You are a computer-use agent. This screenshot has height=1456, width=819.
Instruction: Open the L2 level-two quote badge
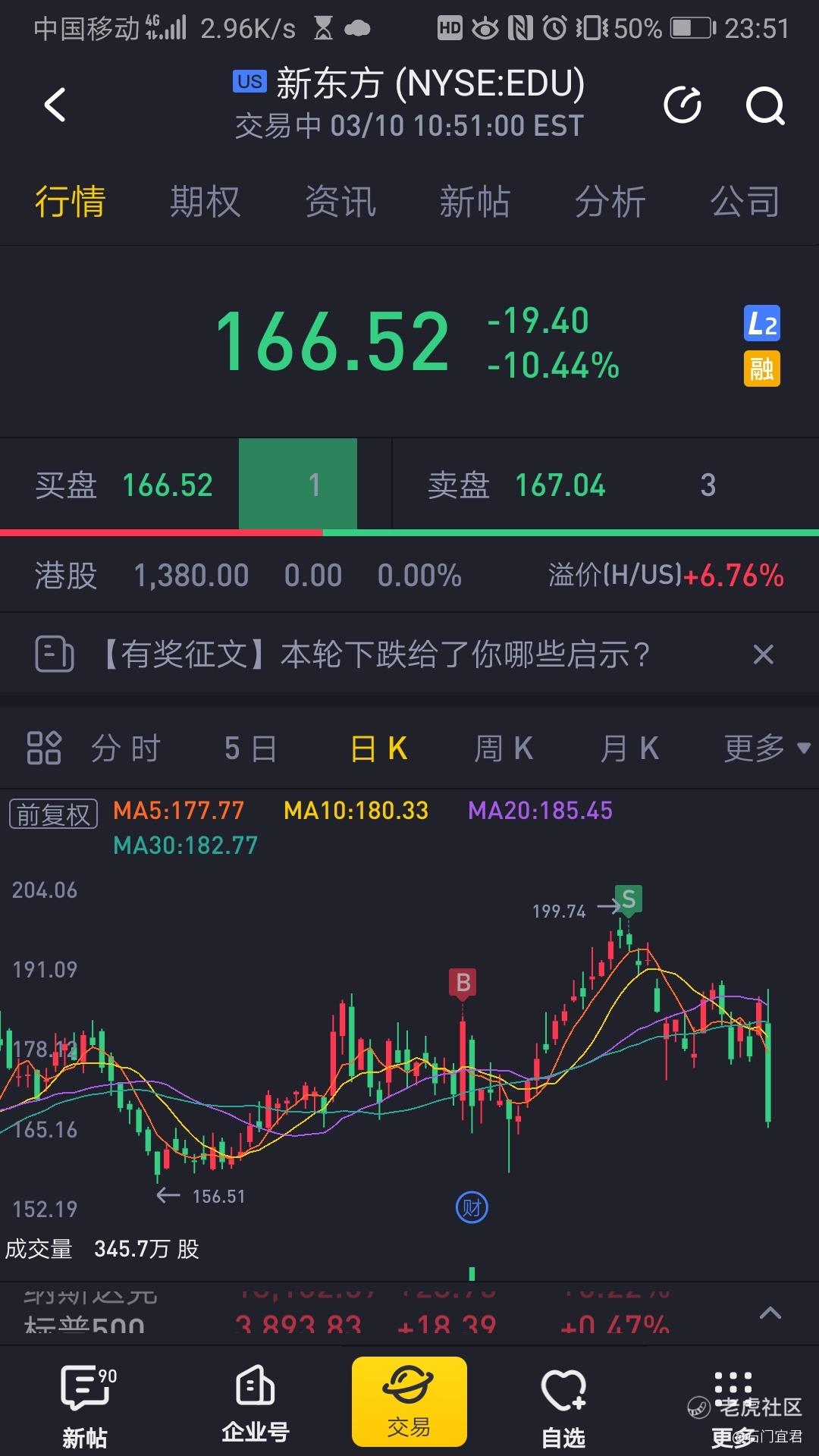[761, 324]
